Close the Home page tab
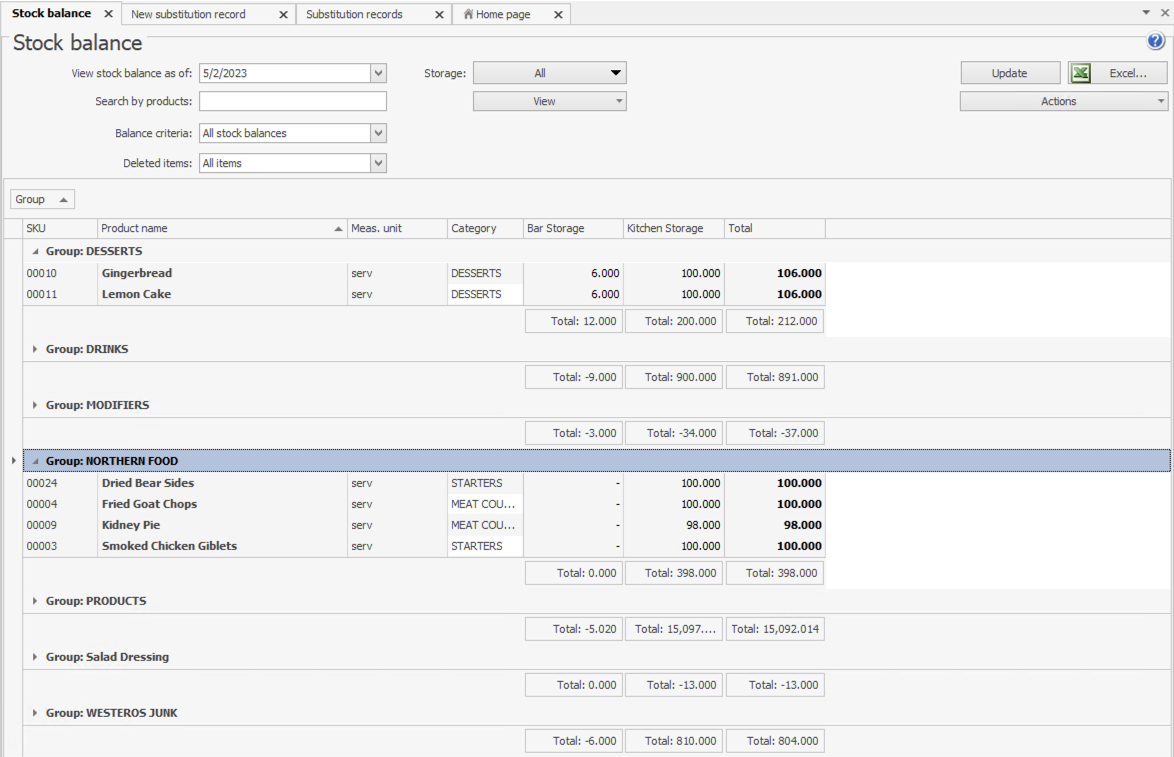 click(x=558, y=15)
